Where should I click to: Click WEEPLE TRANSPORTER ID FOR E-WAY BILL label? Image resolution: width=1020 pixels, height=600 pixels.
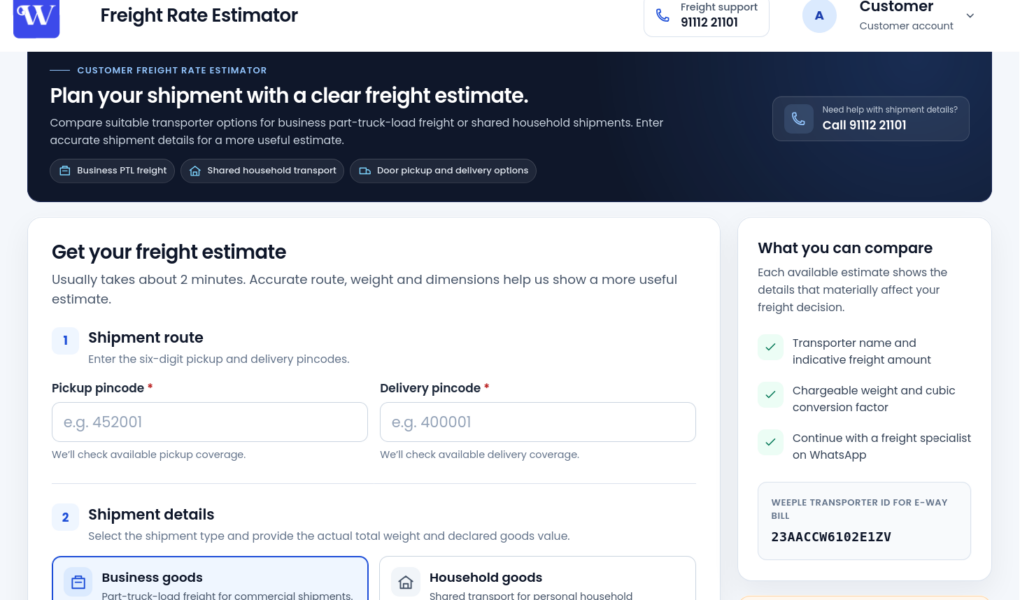(859, 509)
